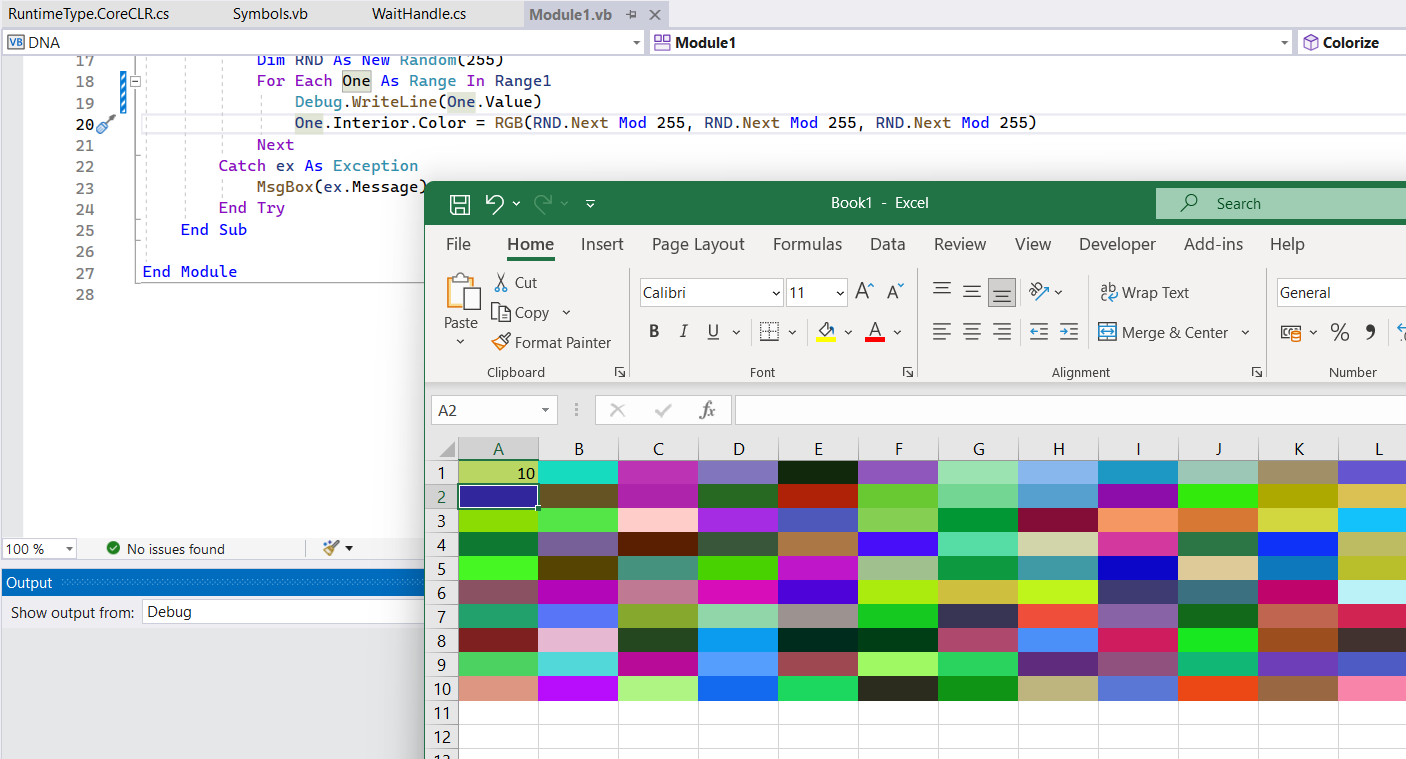Open the Insert Function (fx) icon
The image size is (1406, 759).
pos(708,410)
